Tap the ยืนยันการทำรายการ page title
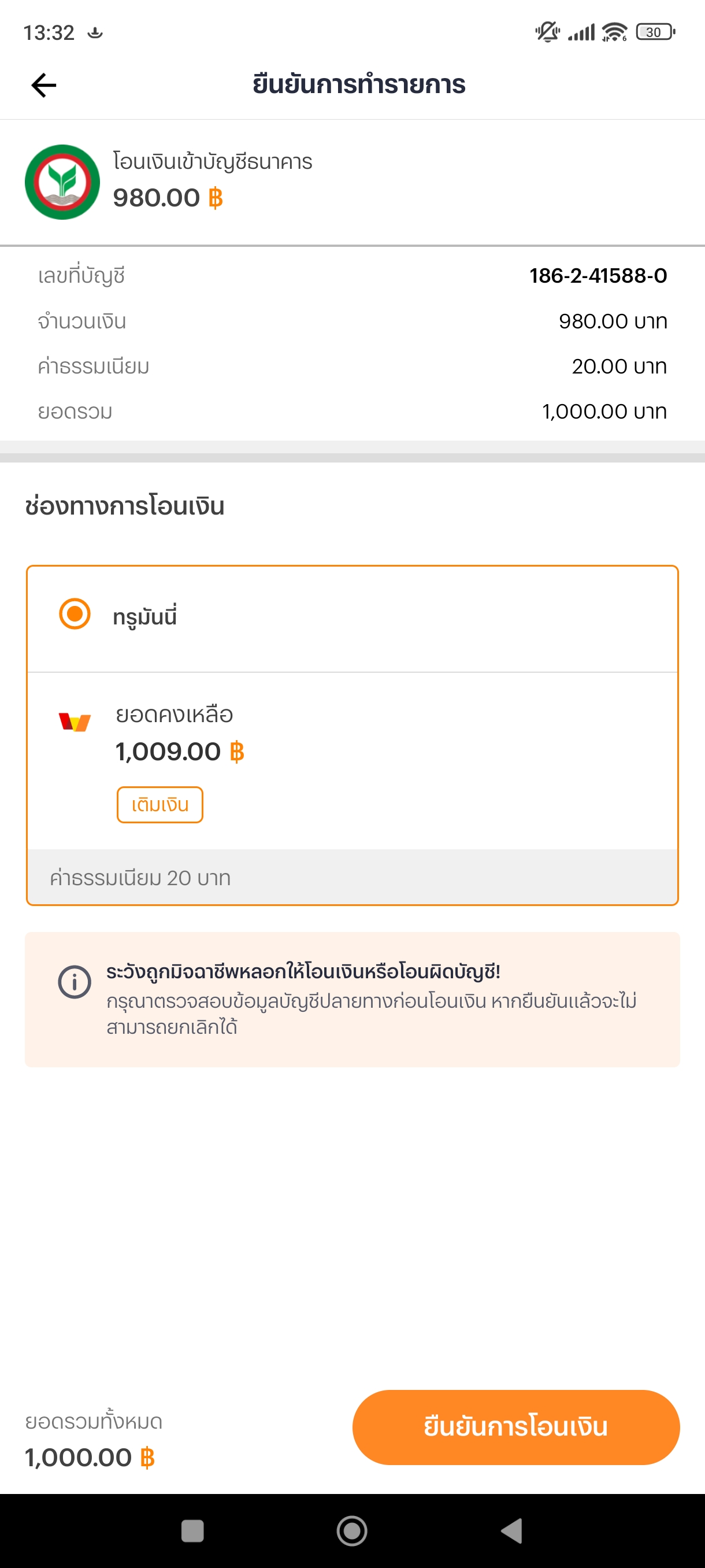The height and width of the screenshot is (1568, 705). click(x=359, y=84)
